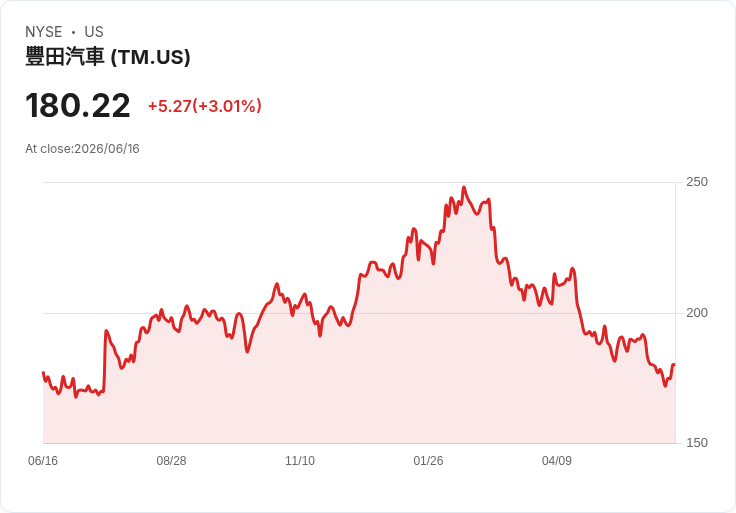This screenshot has width=736, height=513.
Task: Click the top of the sharp jump after 06/16
Action: [x=106, y=331]
